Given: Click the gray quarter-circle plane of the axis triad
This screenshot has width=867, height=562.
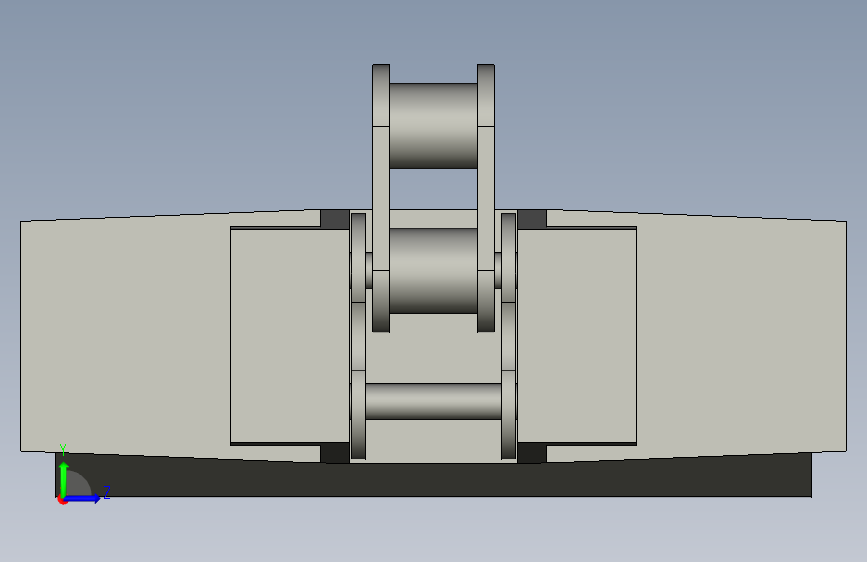Looking at the screenshot, I should coord(78,484).
